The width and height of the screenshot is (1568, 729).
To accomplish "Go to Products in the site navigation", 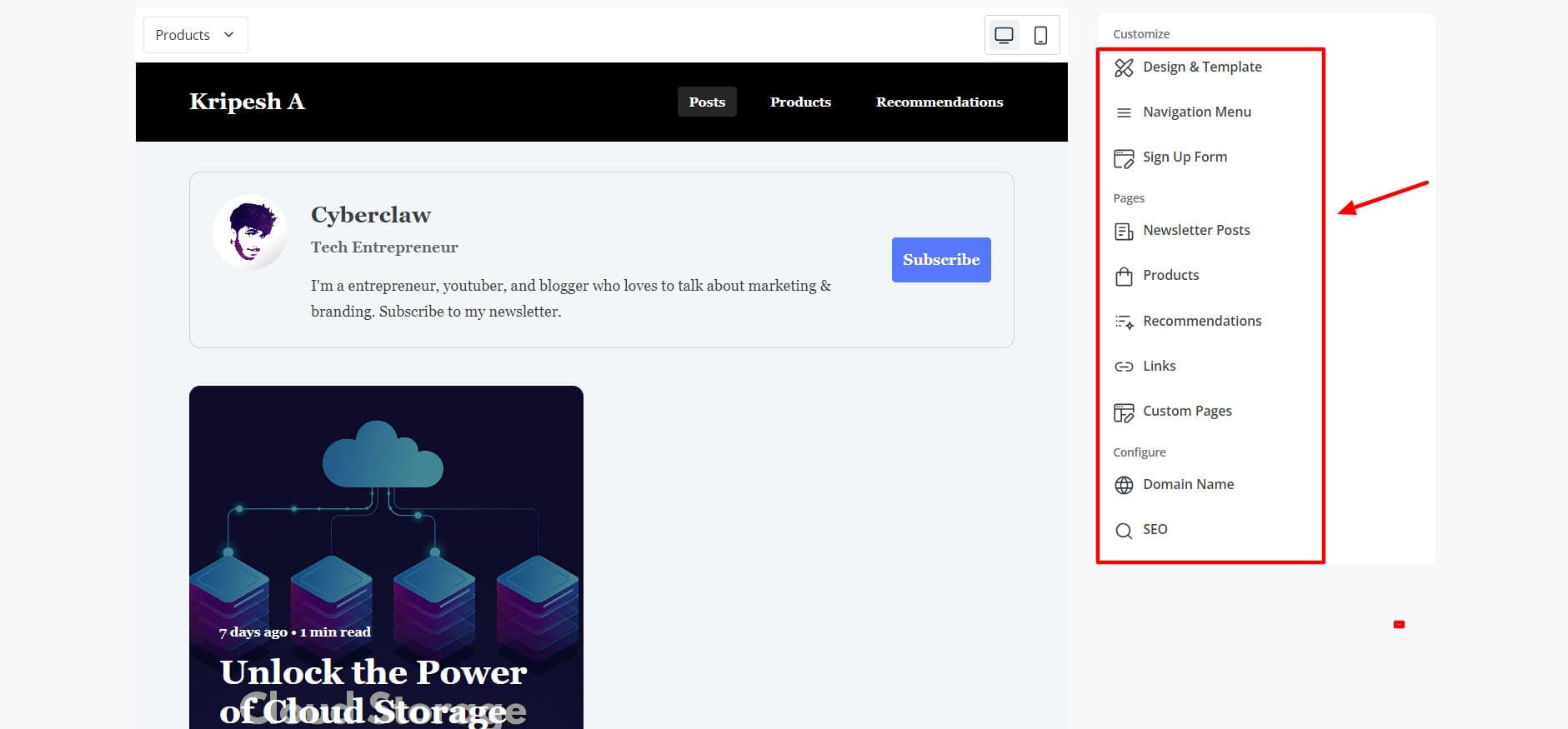I will point(800,102).
